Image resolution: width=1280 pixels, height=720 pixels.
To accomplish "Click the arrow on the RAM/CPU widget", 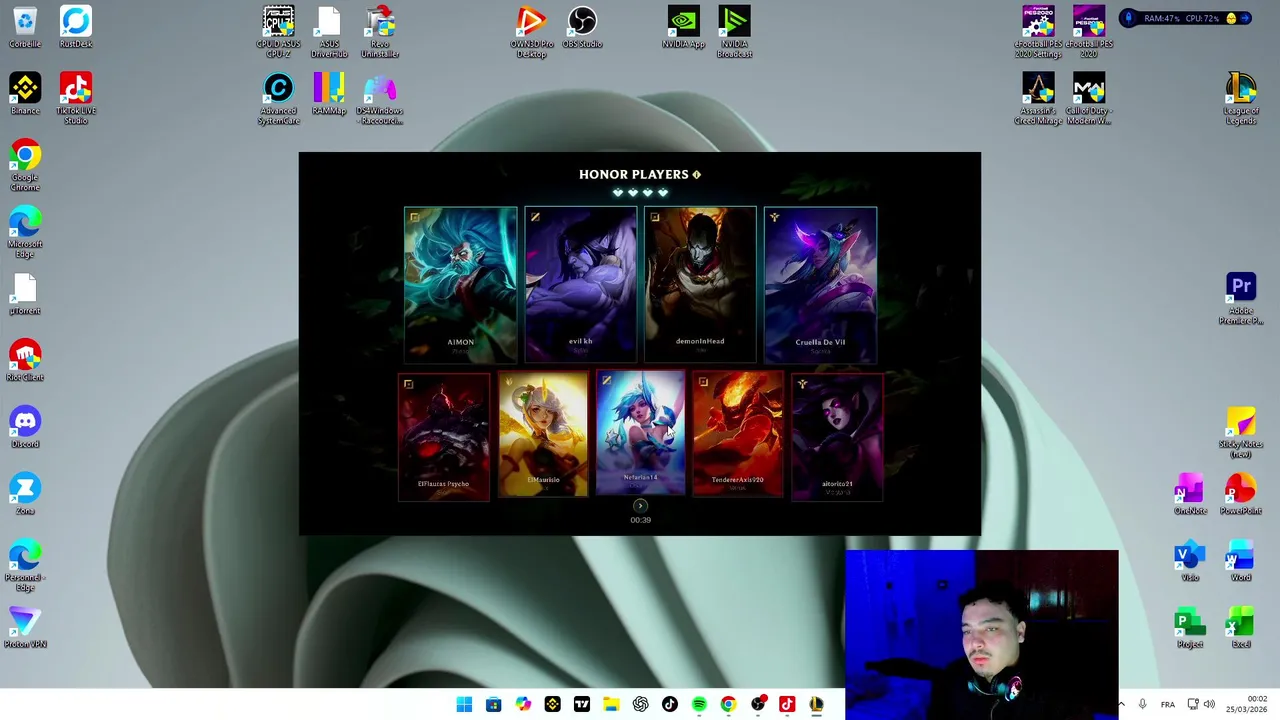I will point(1246,18).
